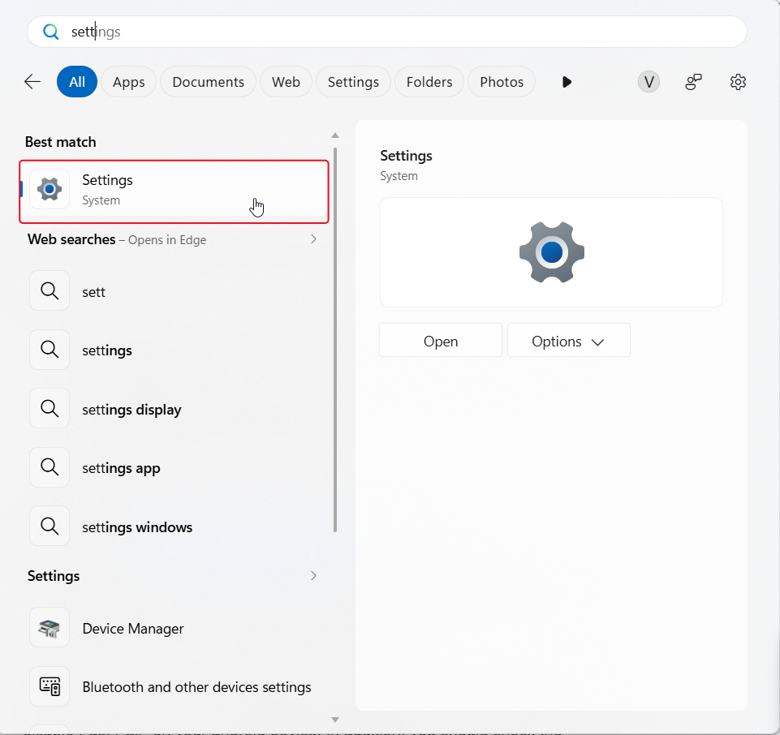Click the Device Manager icon

[x=49, y=628]
